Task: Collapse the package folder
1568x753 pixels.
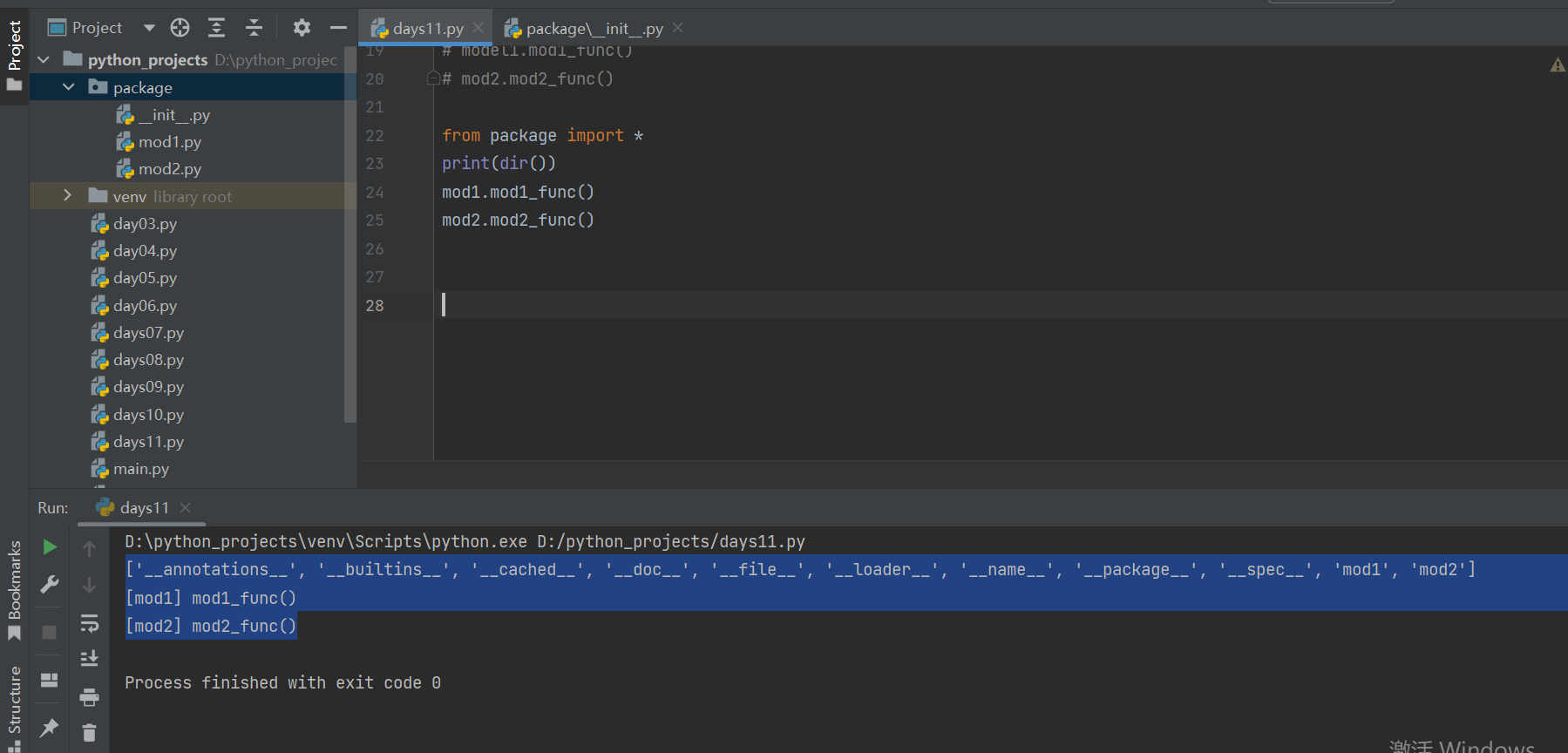Action: tap(69, 87)
